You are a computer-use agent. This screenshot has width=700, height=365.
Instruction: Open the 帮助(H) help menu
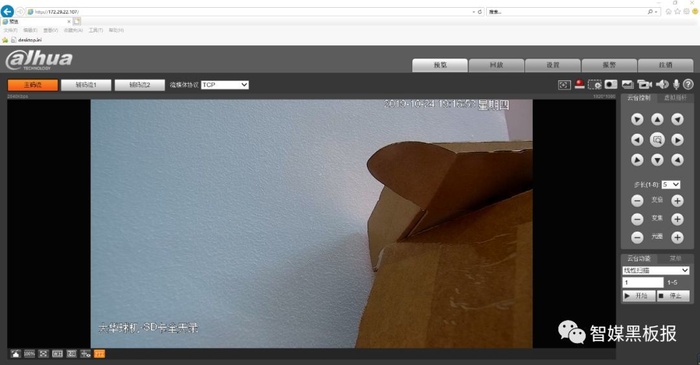point(116,30)
